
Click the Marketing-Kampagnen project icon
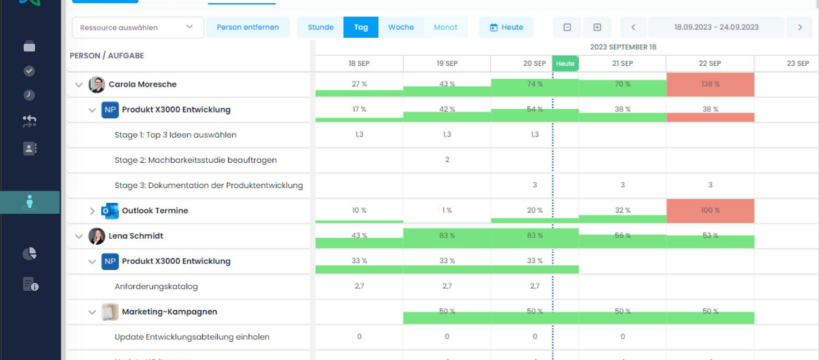(x=110, y=312)
